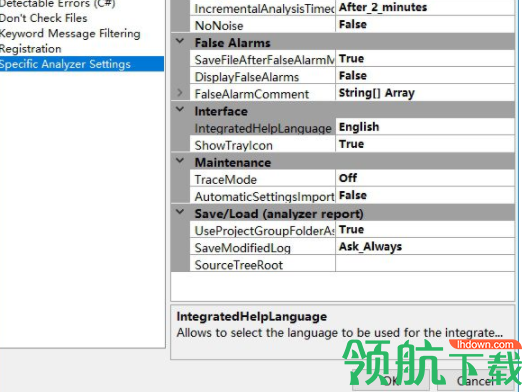The height and width of the screenshot is (392, 522).
Task: Confirm settings with the OK button
Action: [x=391, y=380]
